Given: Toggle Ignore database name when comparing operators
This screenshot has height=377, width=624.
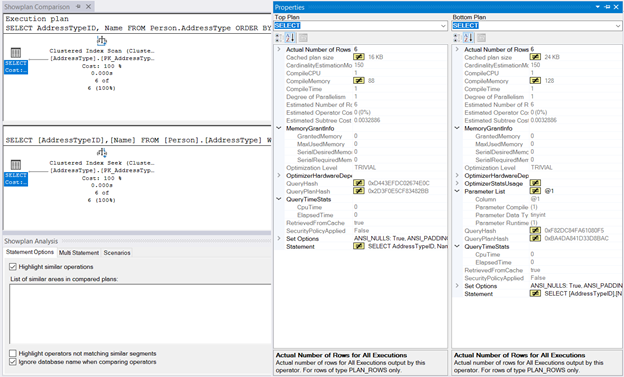Looking at the screenshot, I should click(x=13, y=362).
